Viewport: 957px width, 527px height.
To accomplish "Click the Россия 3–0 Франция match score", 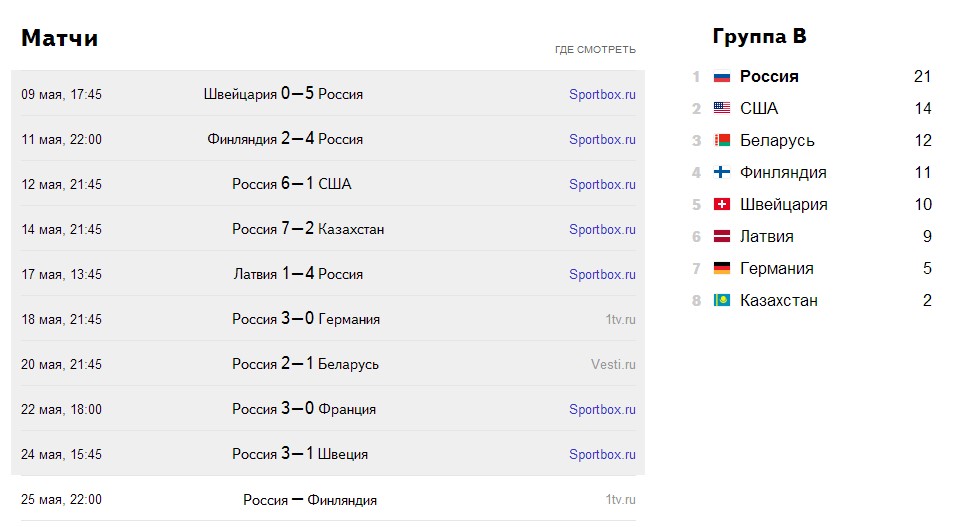I will click(x=298, y=409).
